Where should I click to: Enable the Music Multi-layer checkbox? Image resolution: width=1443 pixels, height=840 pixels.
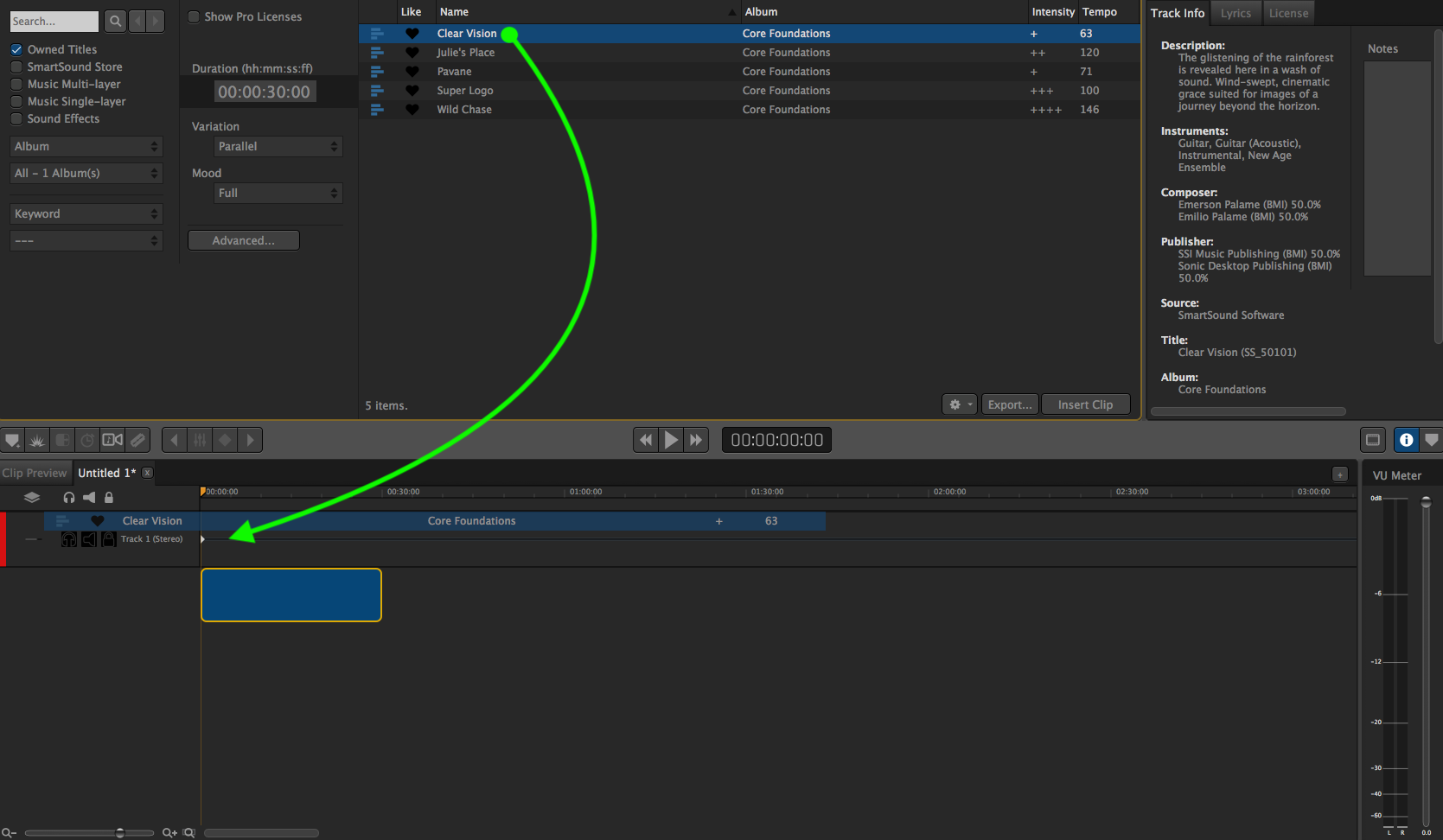click(x=16, y=84)
